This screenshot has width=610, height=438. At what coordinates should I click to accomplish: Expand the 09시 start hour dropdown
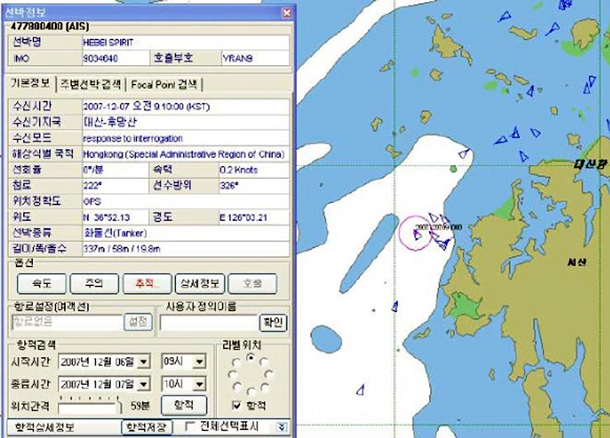tap(197, 361)
